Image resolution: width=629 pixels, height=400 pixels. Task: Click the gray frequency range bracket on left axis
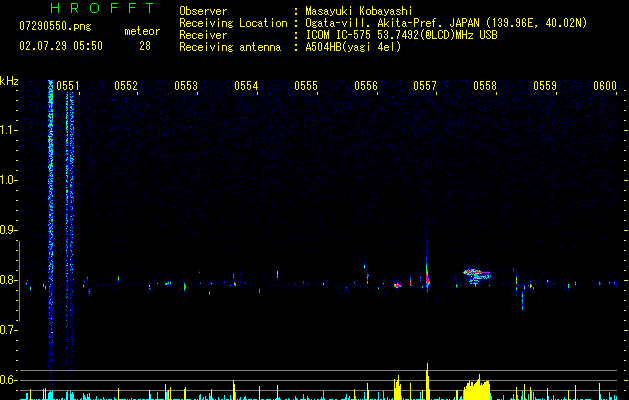coord(19,280)
